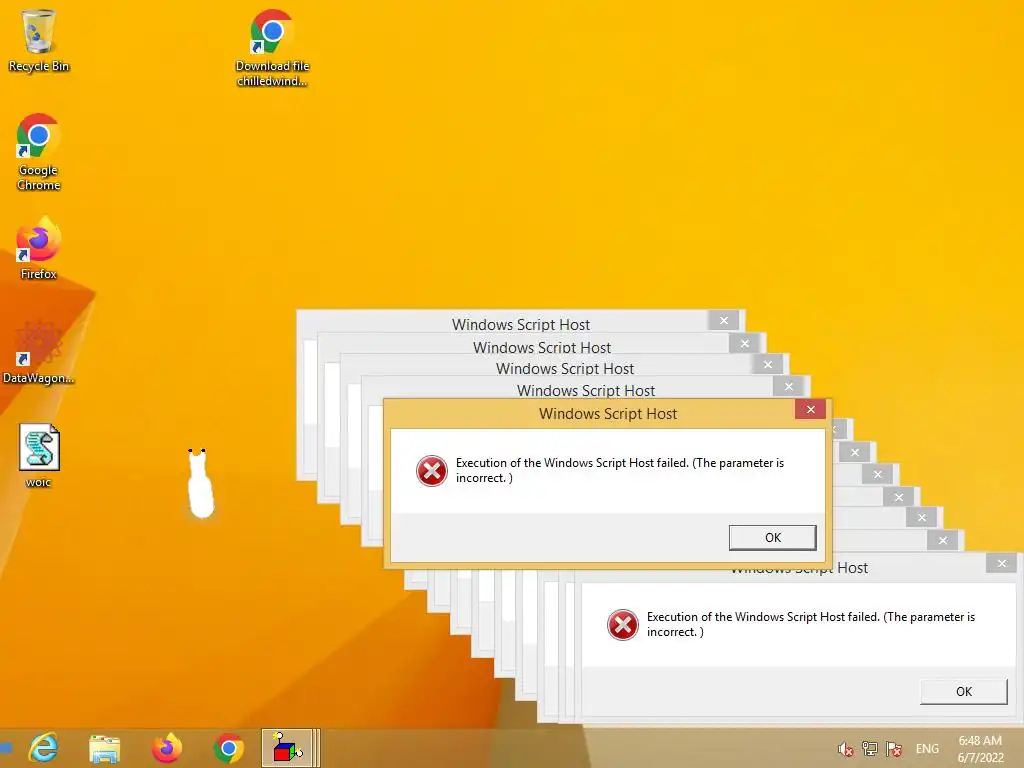Click the muted speaker tray icon
This screenshot has width=1024, height=768.
click(x=846, y=749)
